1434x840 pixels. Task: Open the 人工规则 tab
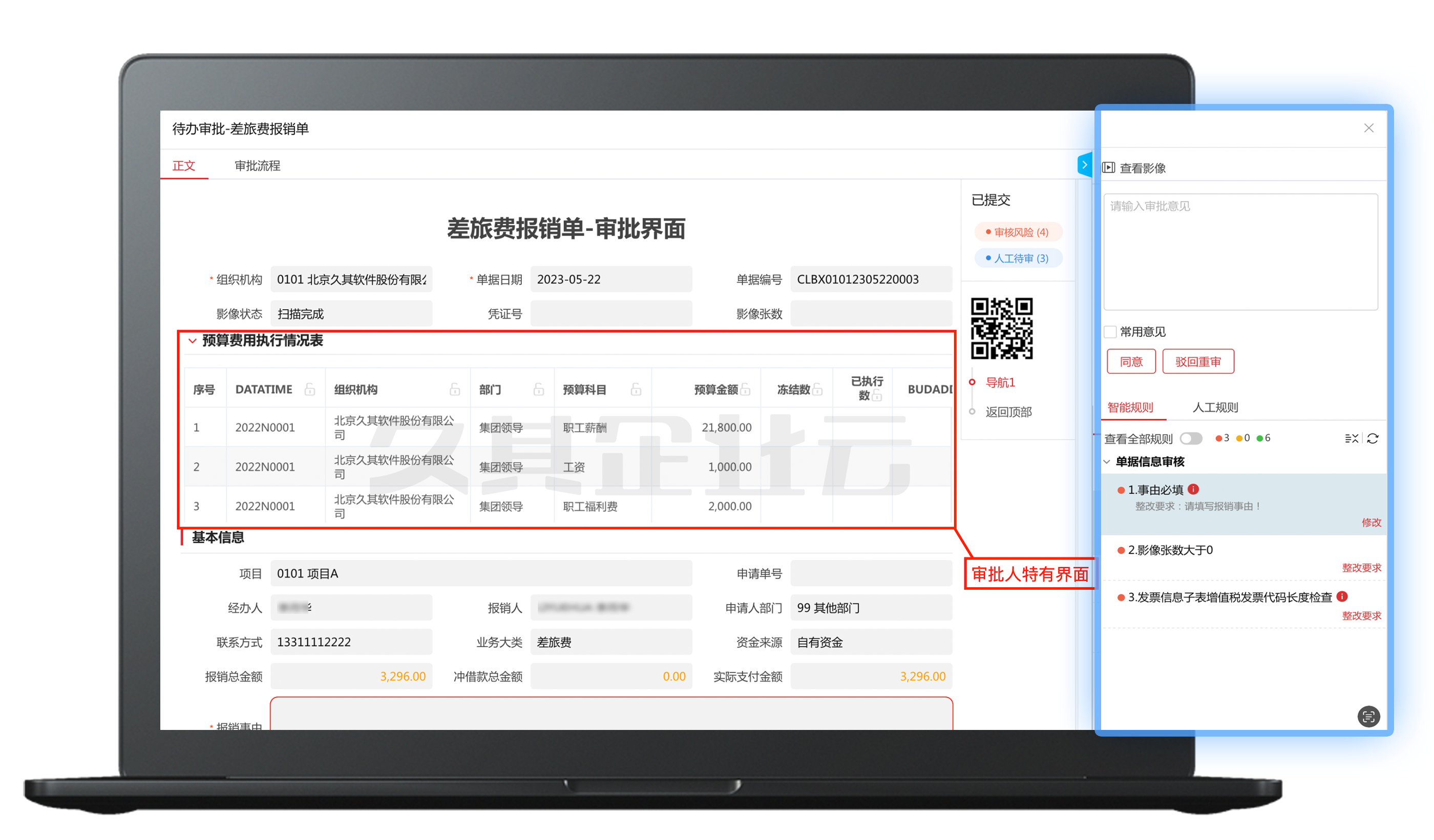click(1215, 407)
